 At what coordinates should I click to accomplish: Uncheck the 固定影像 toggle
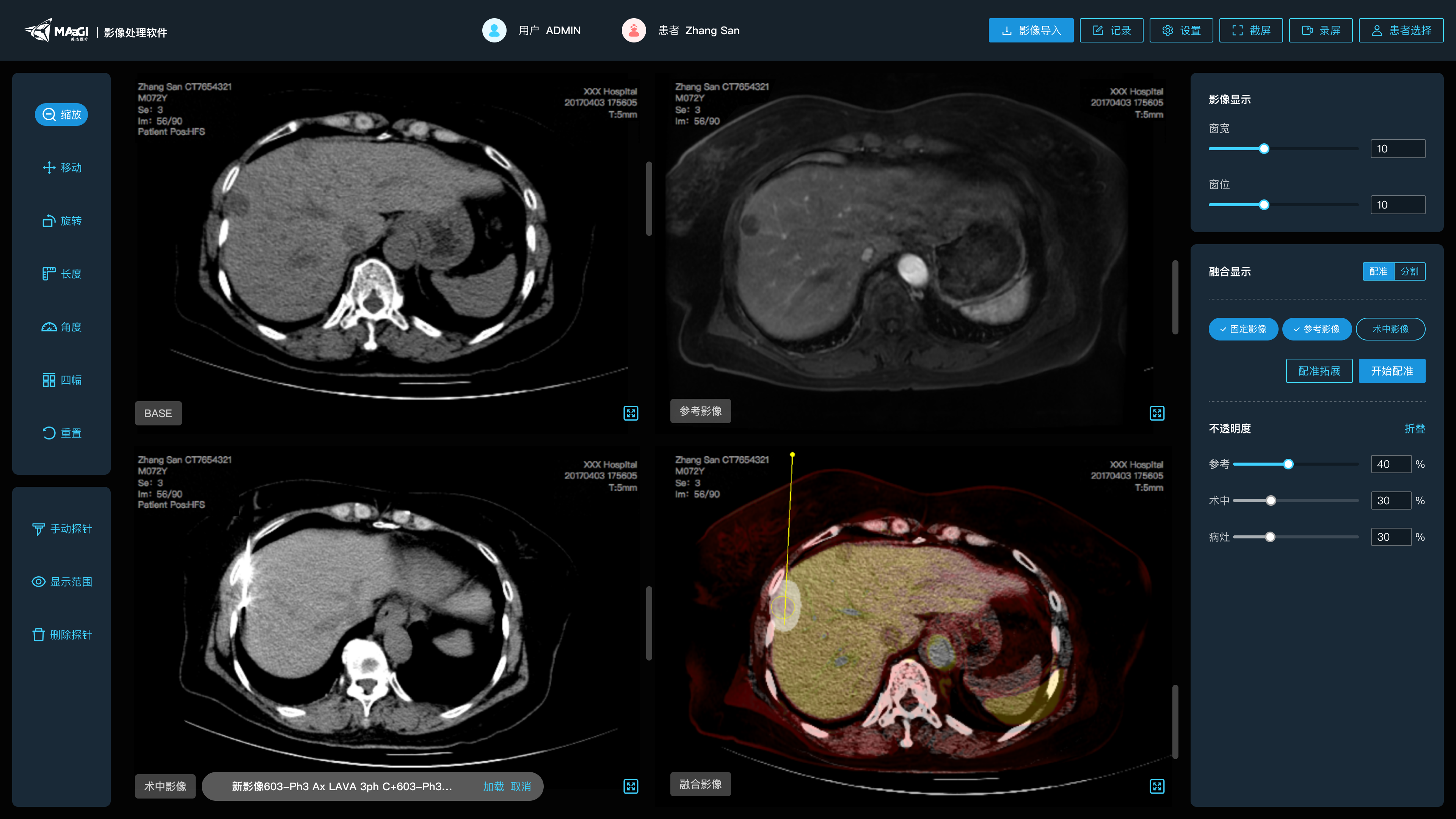point(1243,329)
